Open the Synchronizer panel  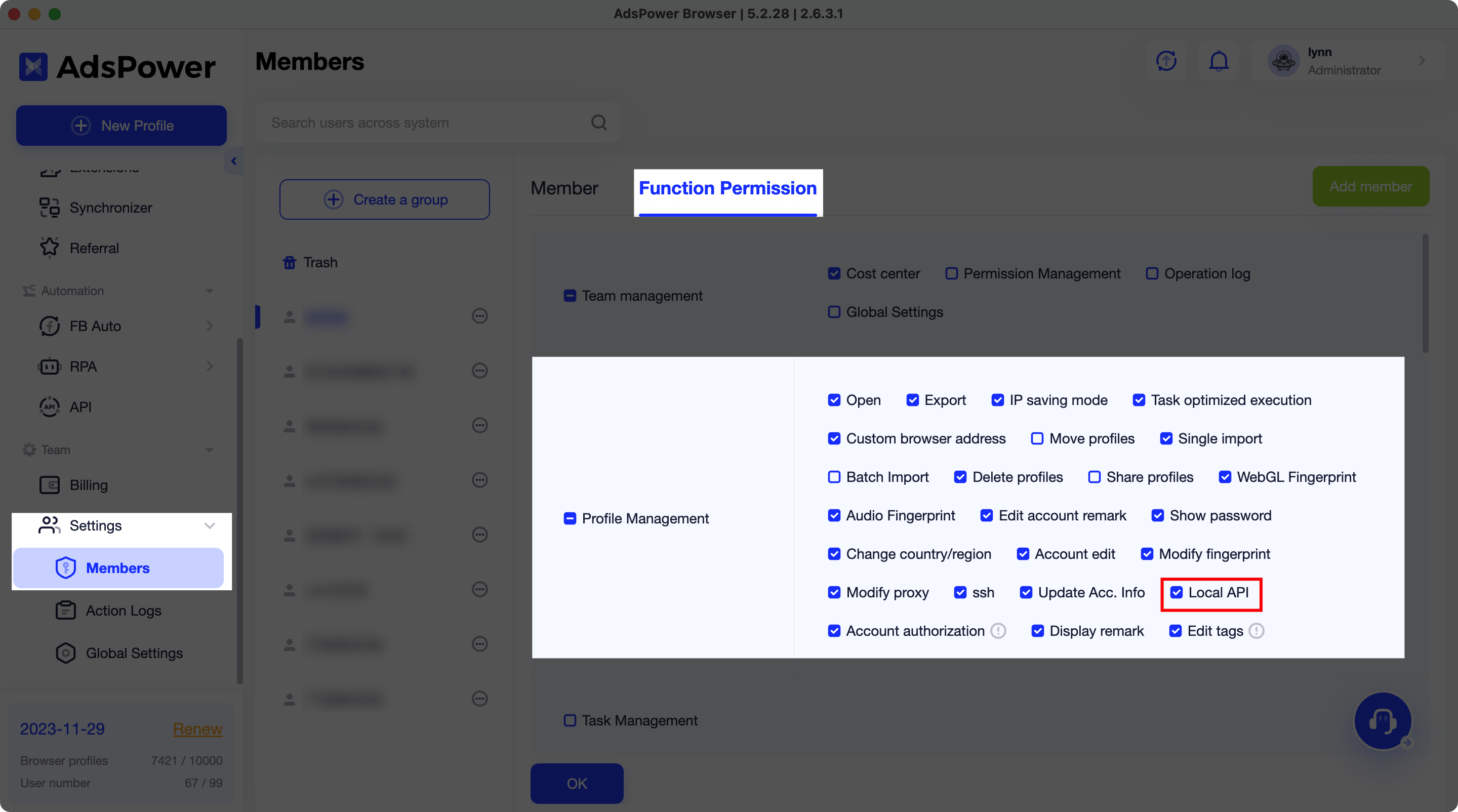110,208
